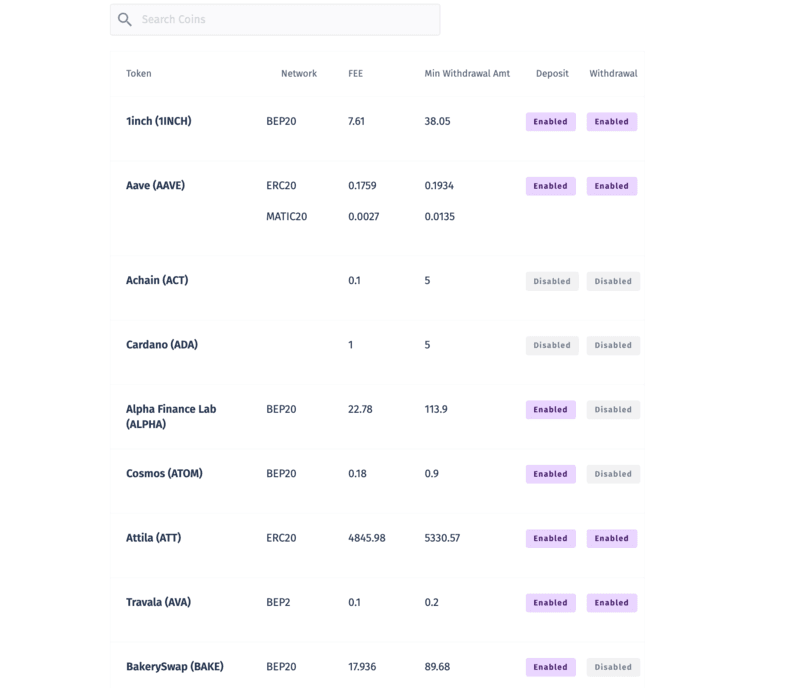
Task: Click the 0.18 fee value
Action: point(357,473)
